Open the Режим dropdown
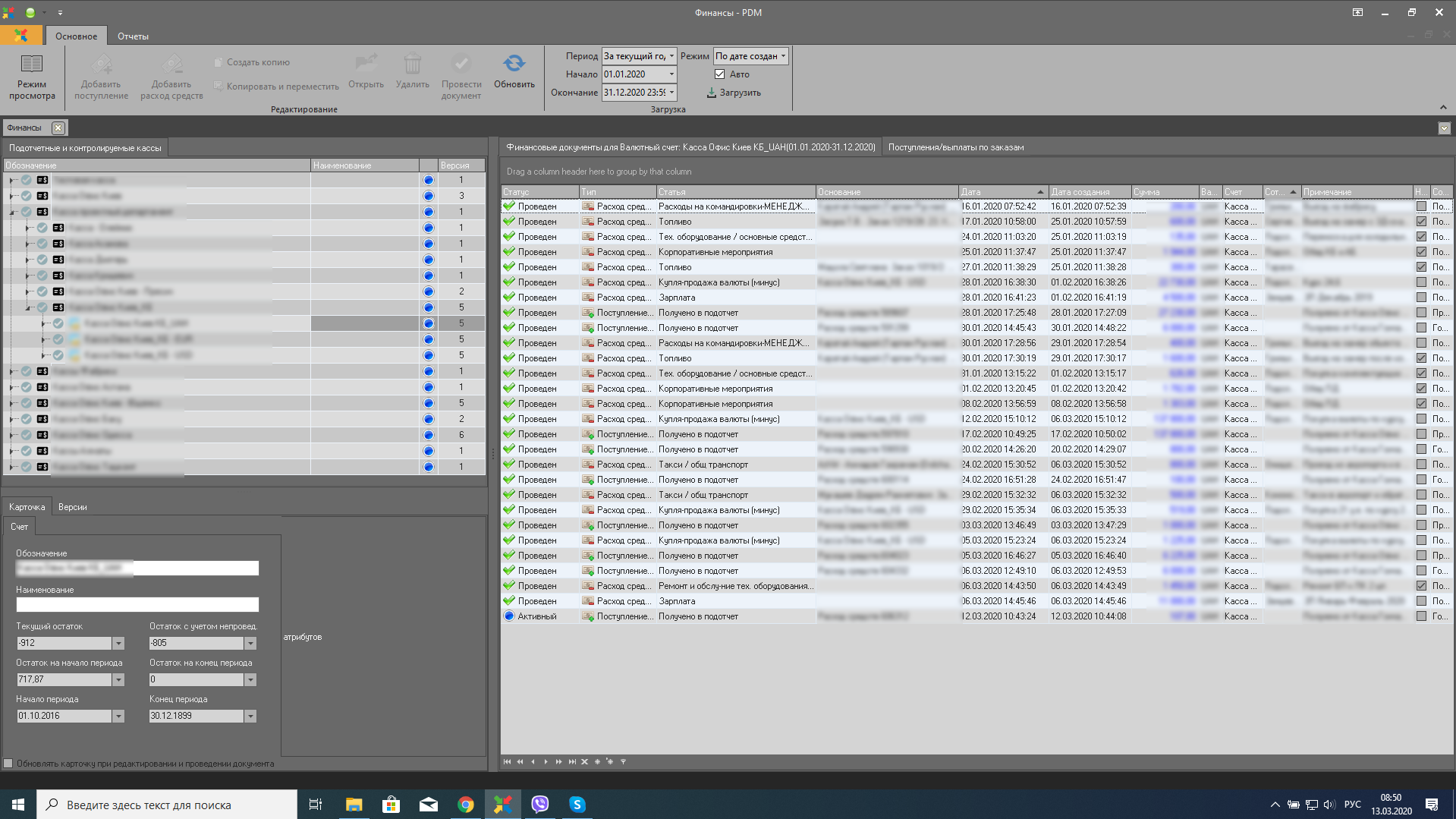The width and height of the screenshot is (1456, 819). pyautogui.click(x=783, y=56)
